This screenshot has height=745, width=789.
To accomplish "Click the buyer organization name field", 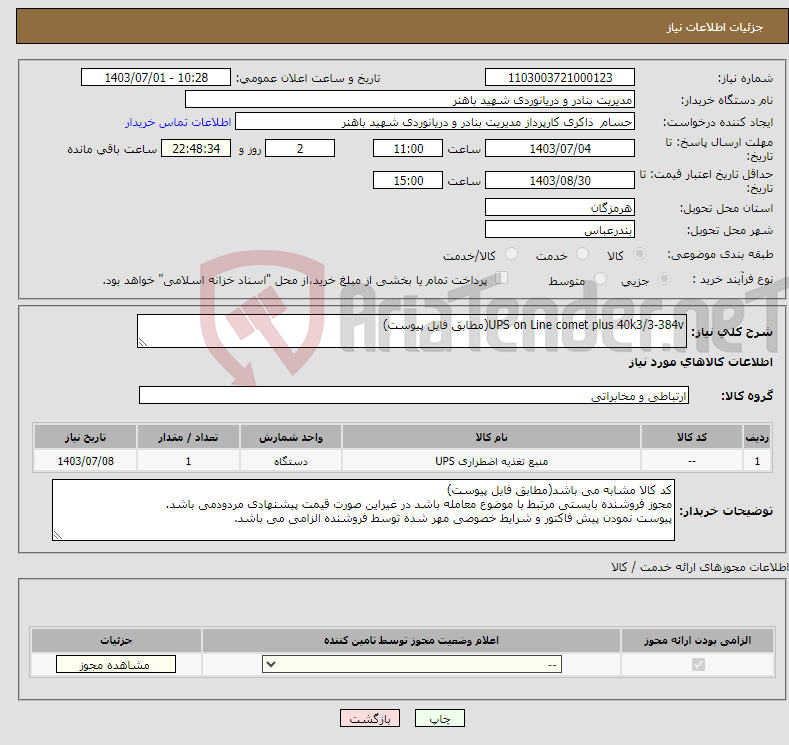I will pos(410,100).
